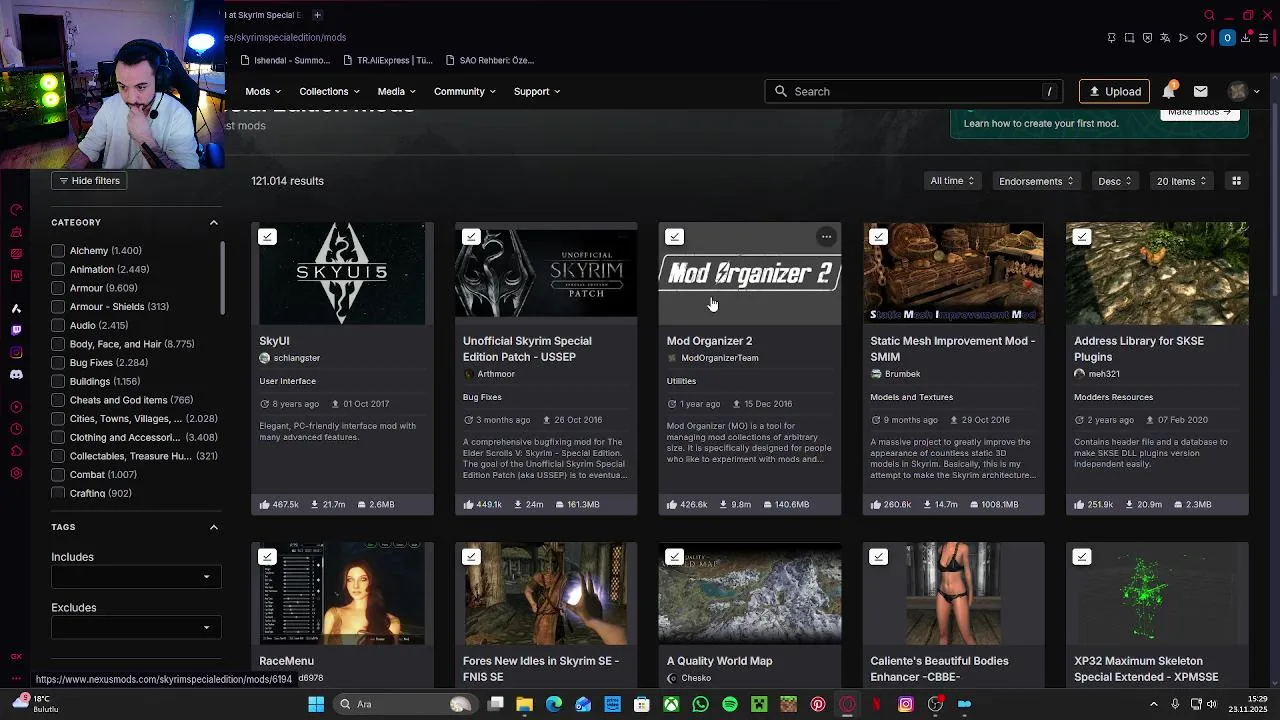Image resolution: width=1280 pixels, height=720 pixels.
Task: Switch results to grid view layout icon
Action: tap(1236, 181)
